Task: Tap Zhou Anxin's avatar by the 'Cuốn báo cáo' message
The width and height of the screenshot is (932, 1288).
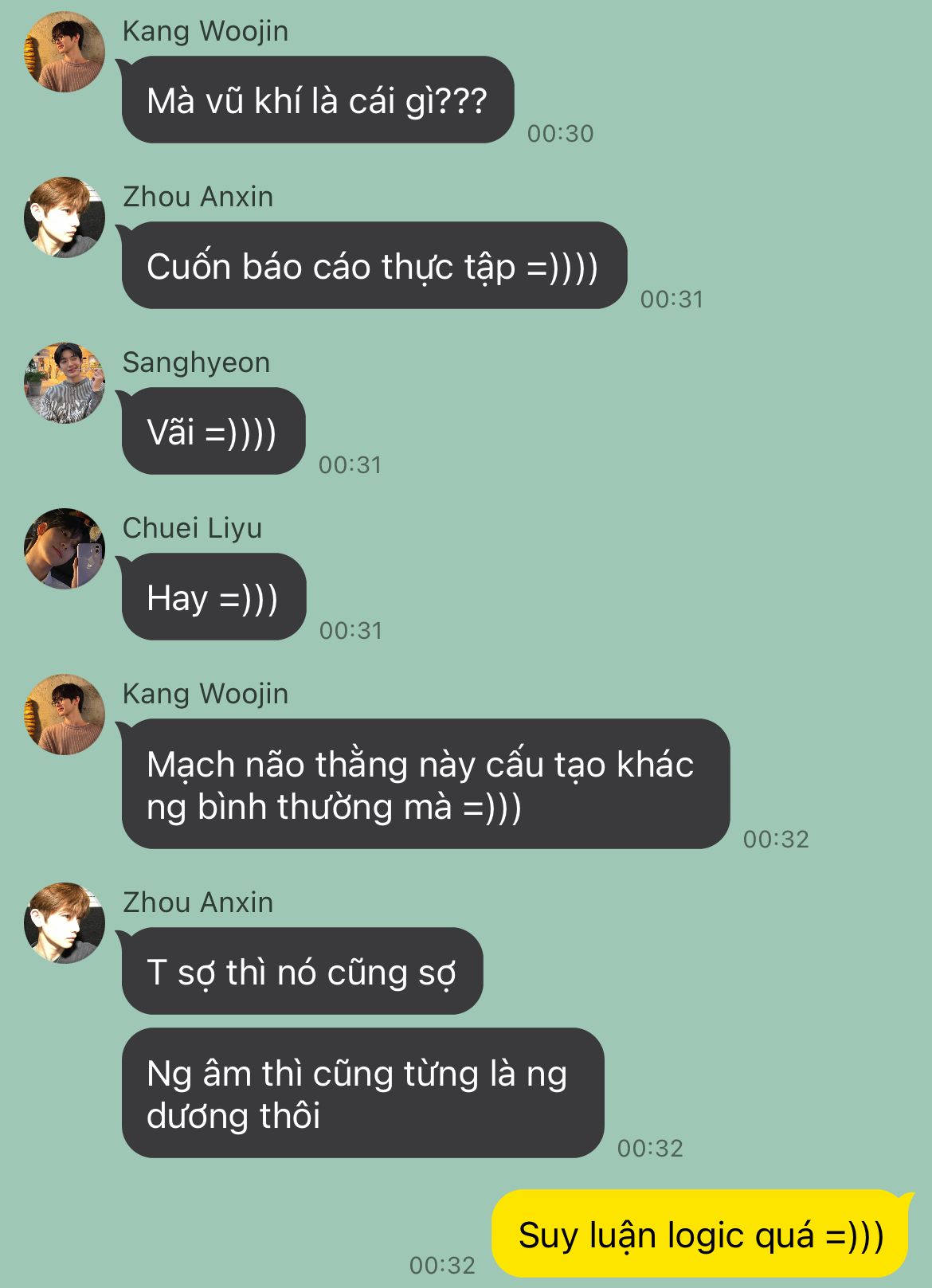Action: 65,217
